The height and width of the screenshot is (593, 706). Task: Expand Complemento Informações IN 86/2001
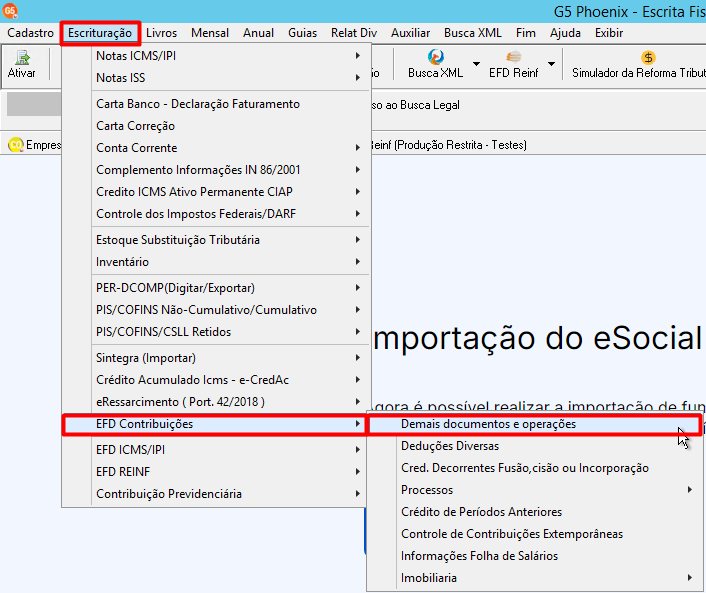coord(216,170)
